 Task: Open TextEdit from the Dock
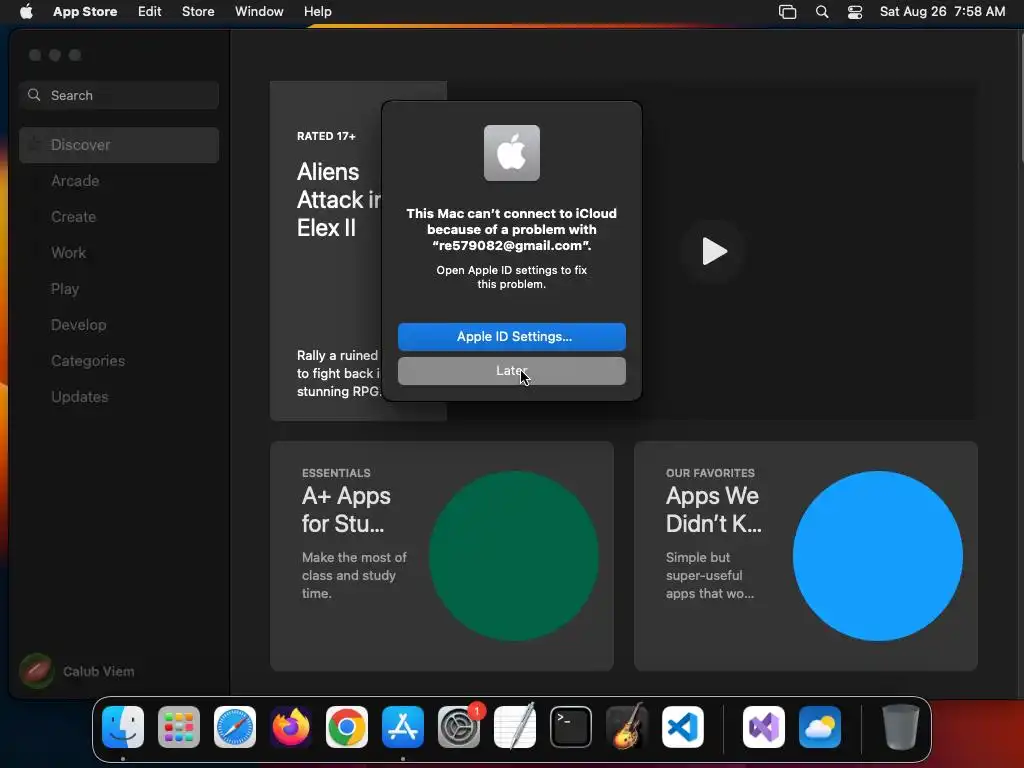[x=515, y=727]
